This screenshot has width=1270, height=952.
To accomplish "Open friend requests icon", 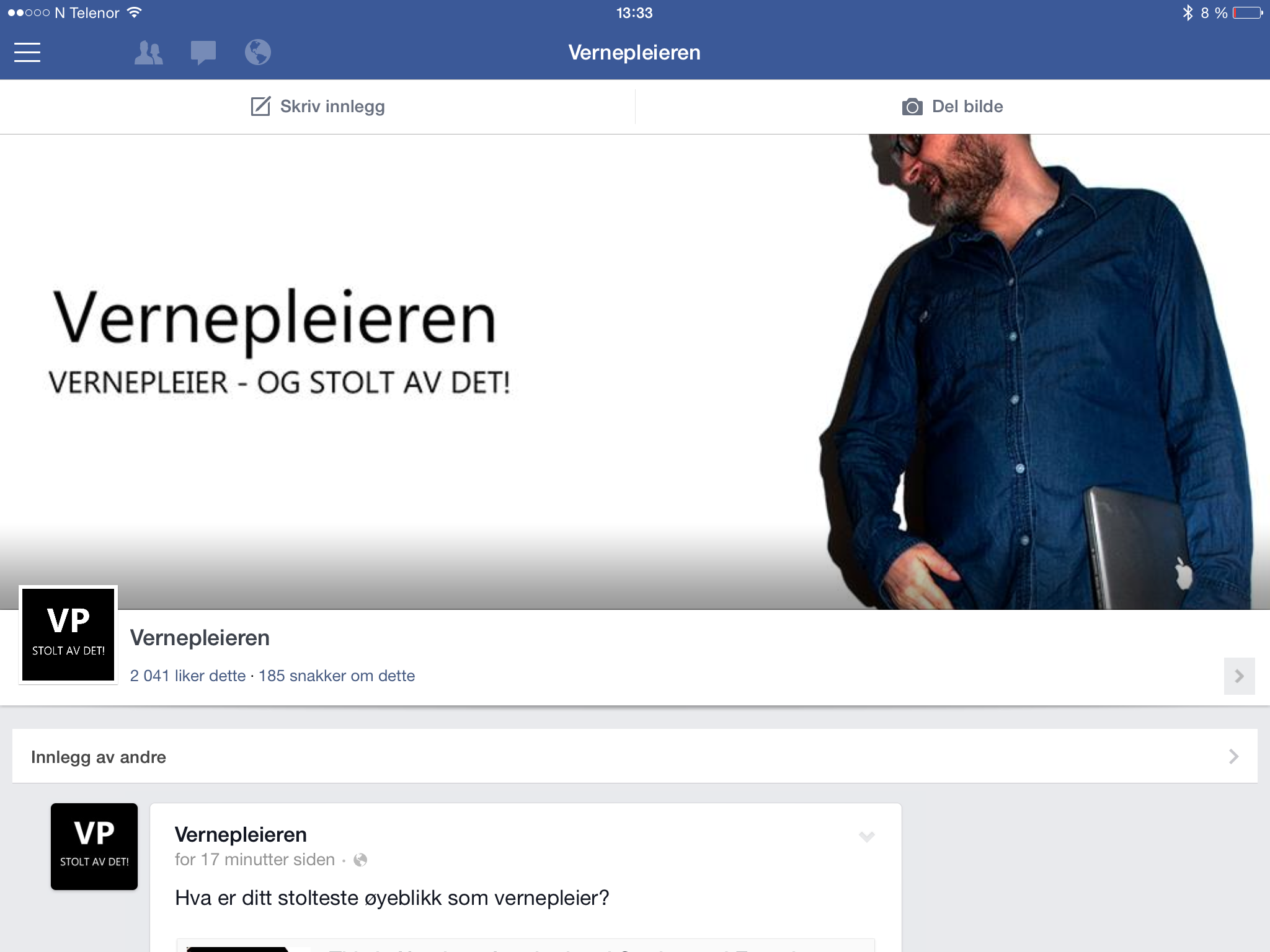I will pyautogui.click(x=149, y=53).
